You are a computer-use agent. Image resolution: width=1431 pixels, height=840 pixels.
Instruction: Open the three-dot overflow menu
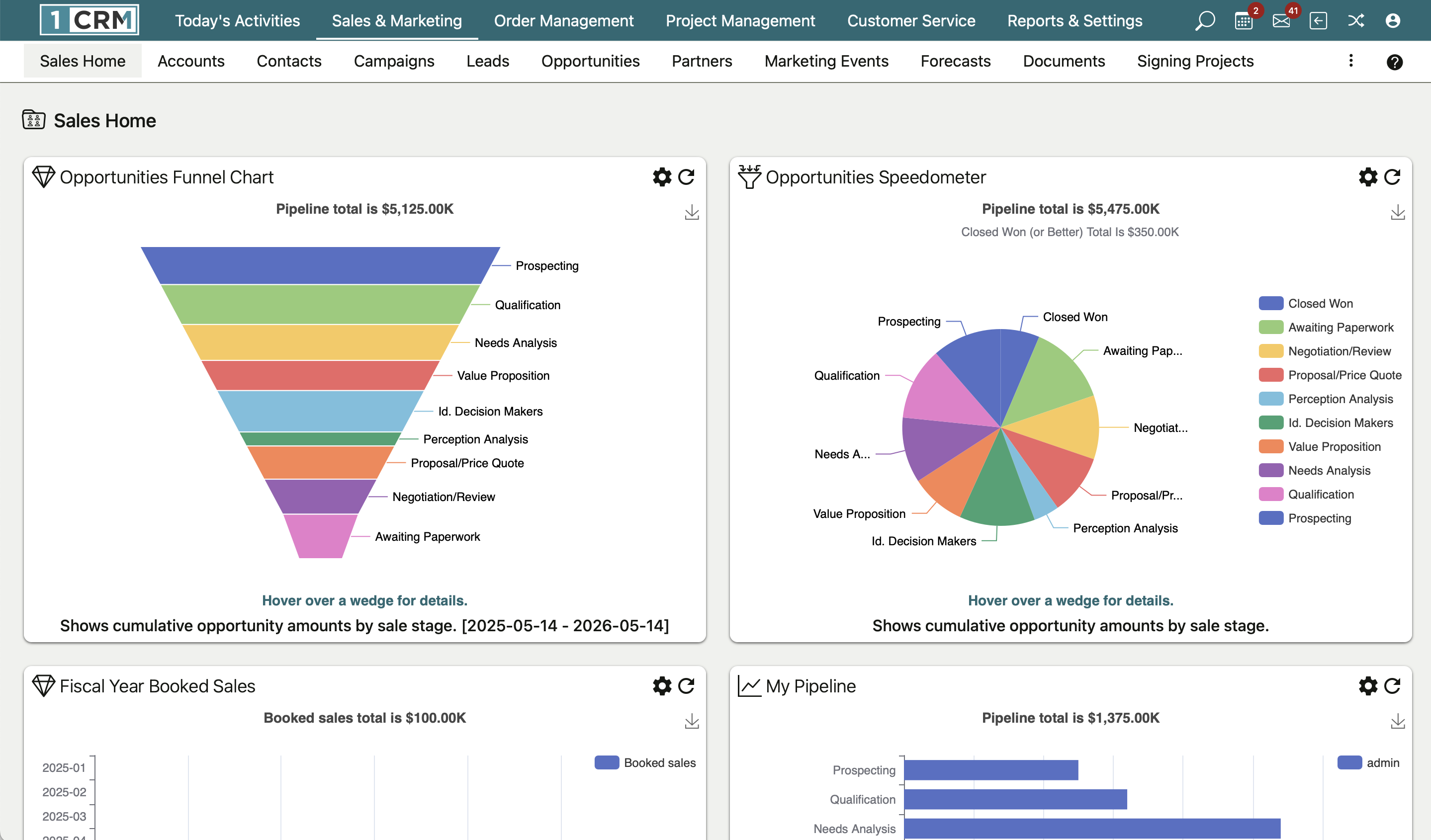(1350, 61)
